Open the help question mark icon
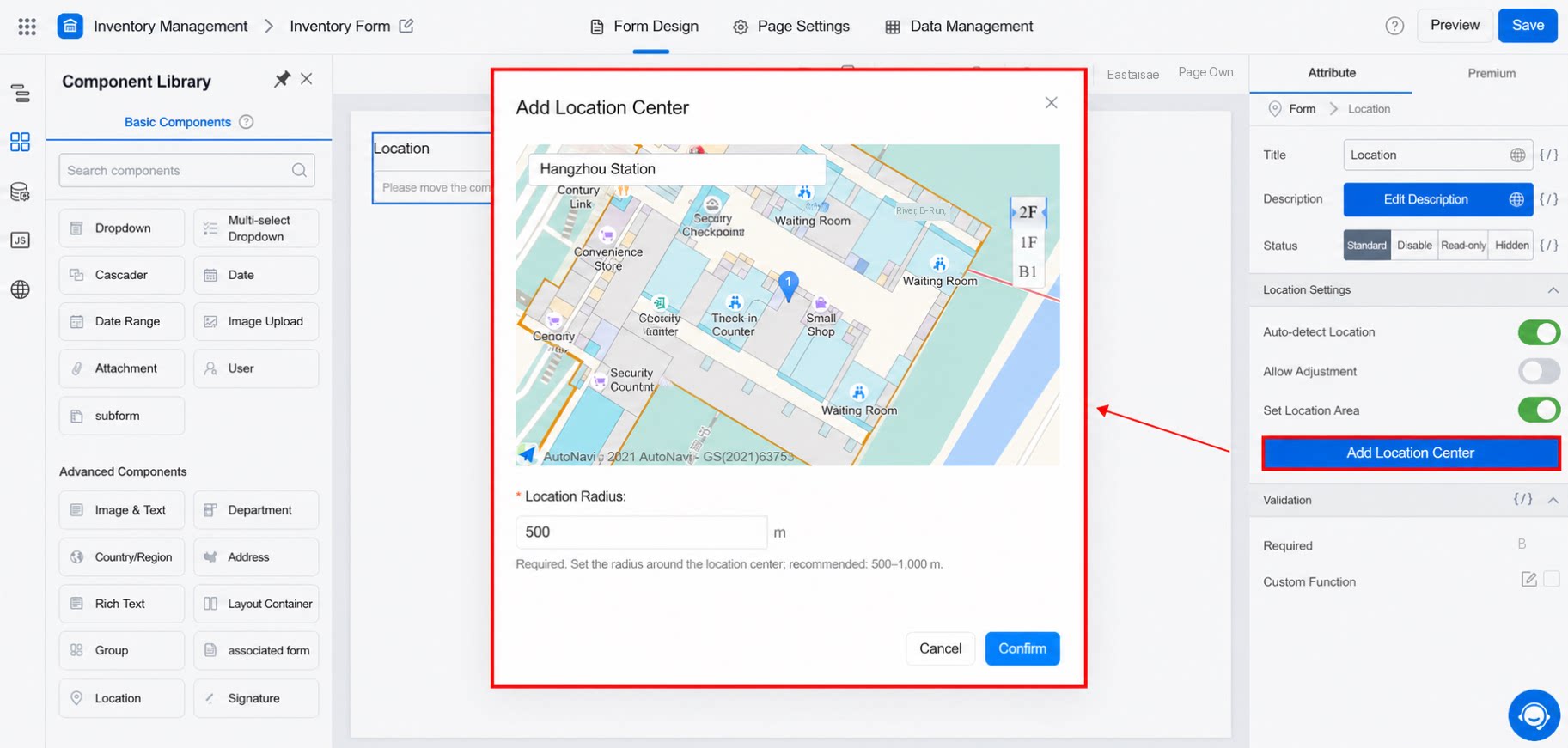Screen dimensions: 1568x748 click(x=1394, y=26)
